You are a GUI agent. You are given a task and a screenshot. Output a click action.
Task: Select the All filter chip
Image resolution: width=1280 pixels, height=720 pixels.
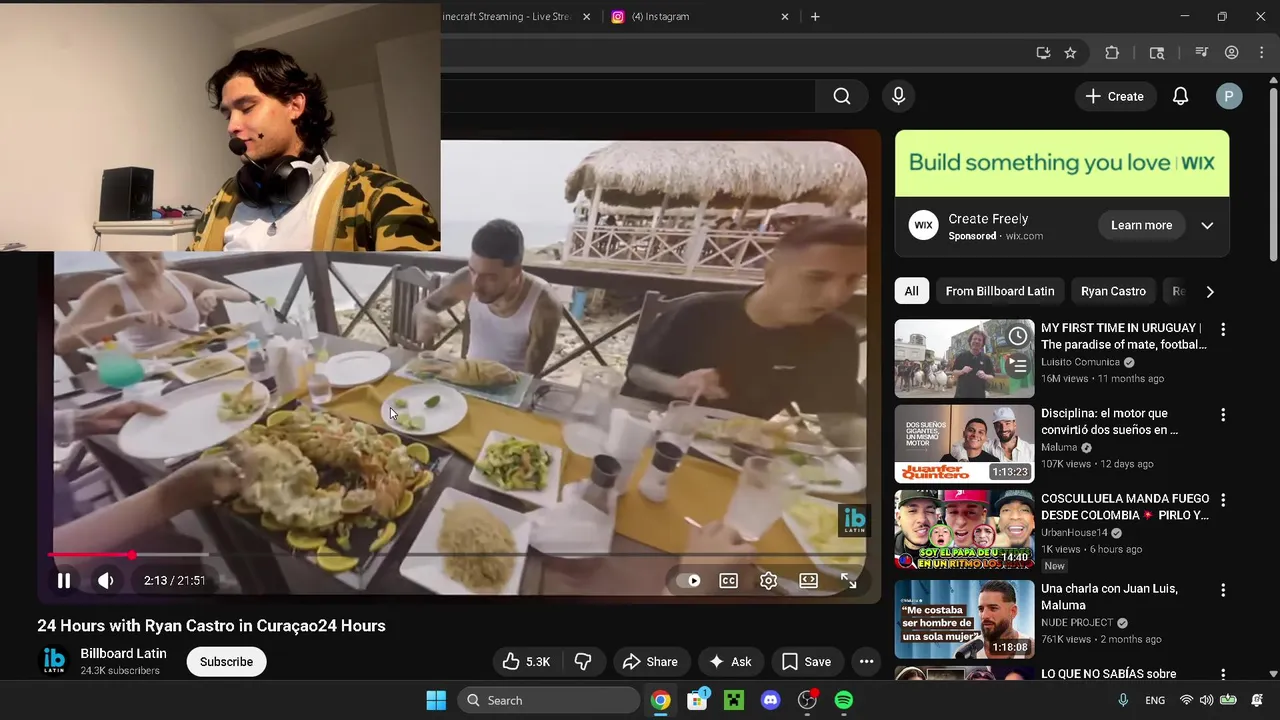tap(911, 291)
